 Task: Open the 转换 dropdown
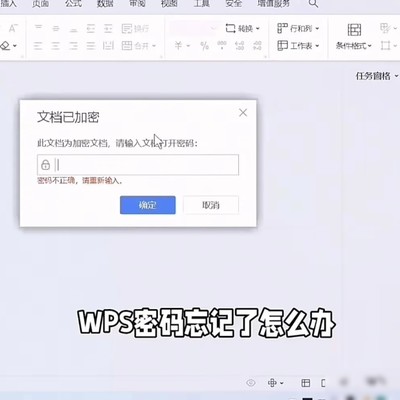click(242, 29)
